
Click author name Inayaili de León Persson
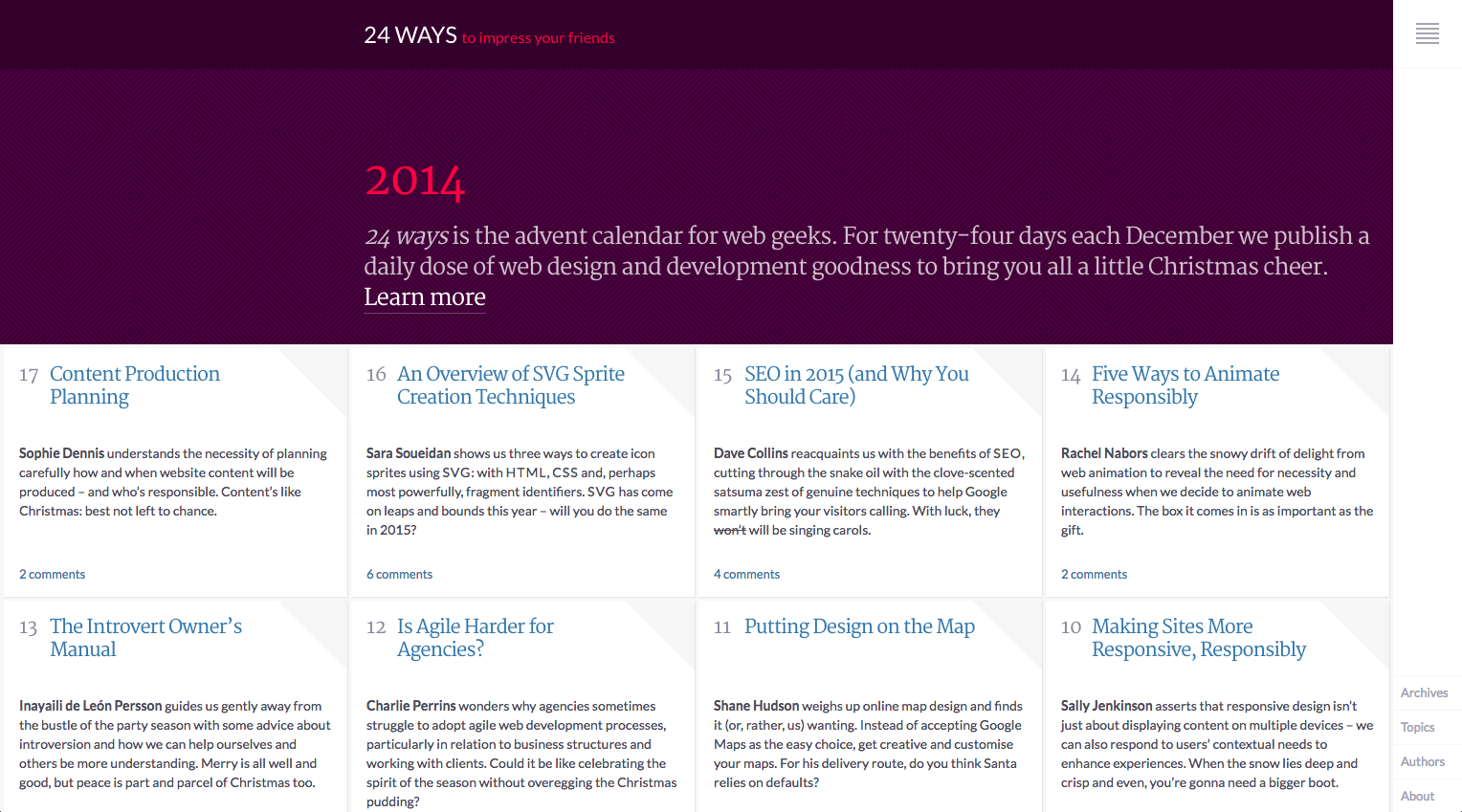(x=91, y=706)
